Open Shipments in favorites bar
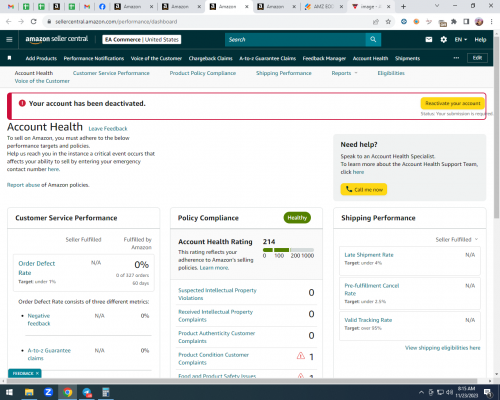500x400 pixels. tap(407, 58)
